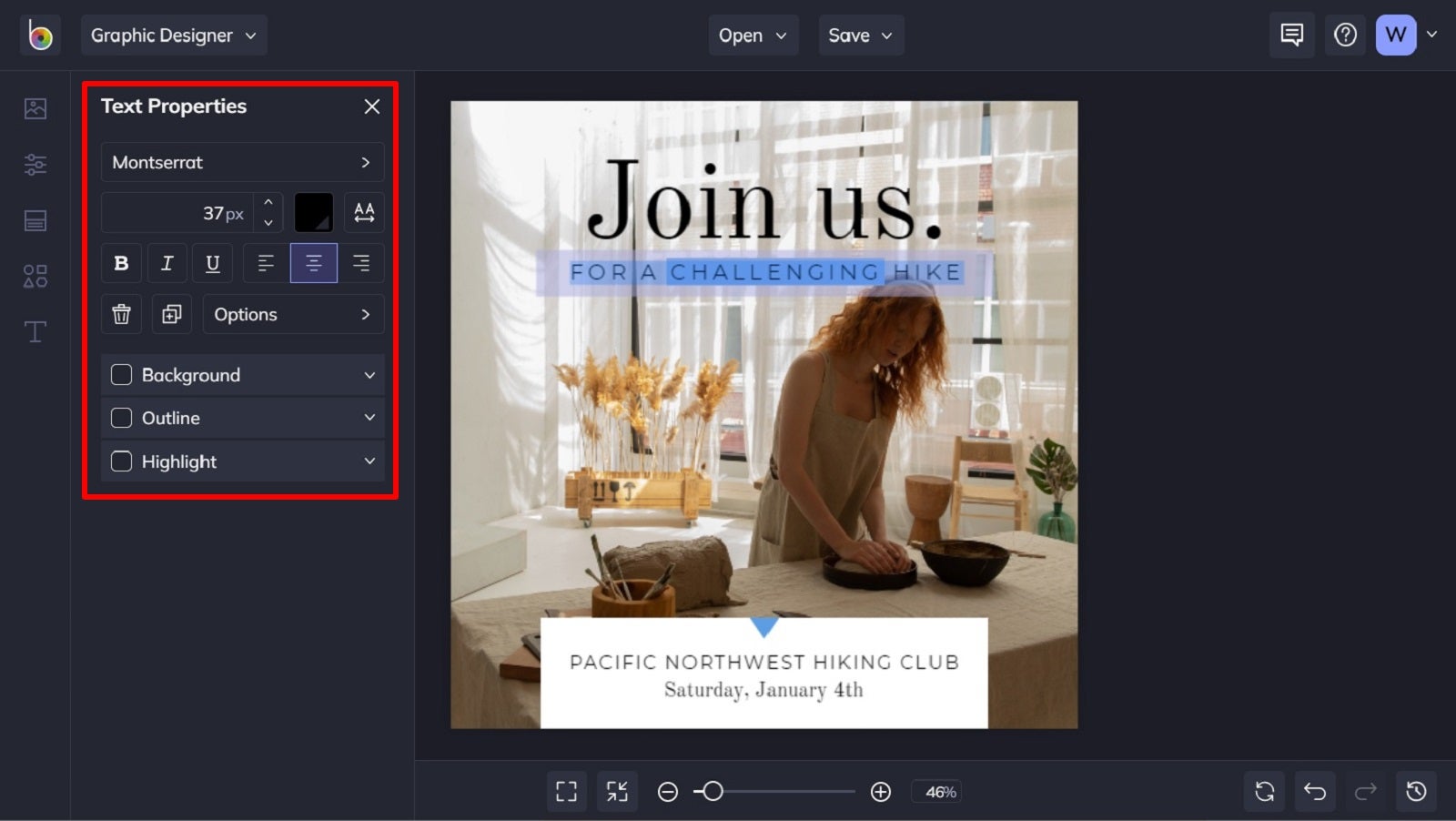The width and height of the screenshot is (1456, 821).
Task: Expand the Save dropdown menu
Action: point(860,35)
